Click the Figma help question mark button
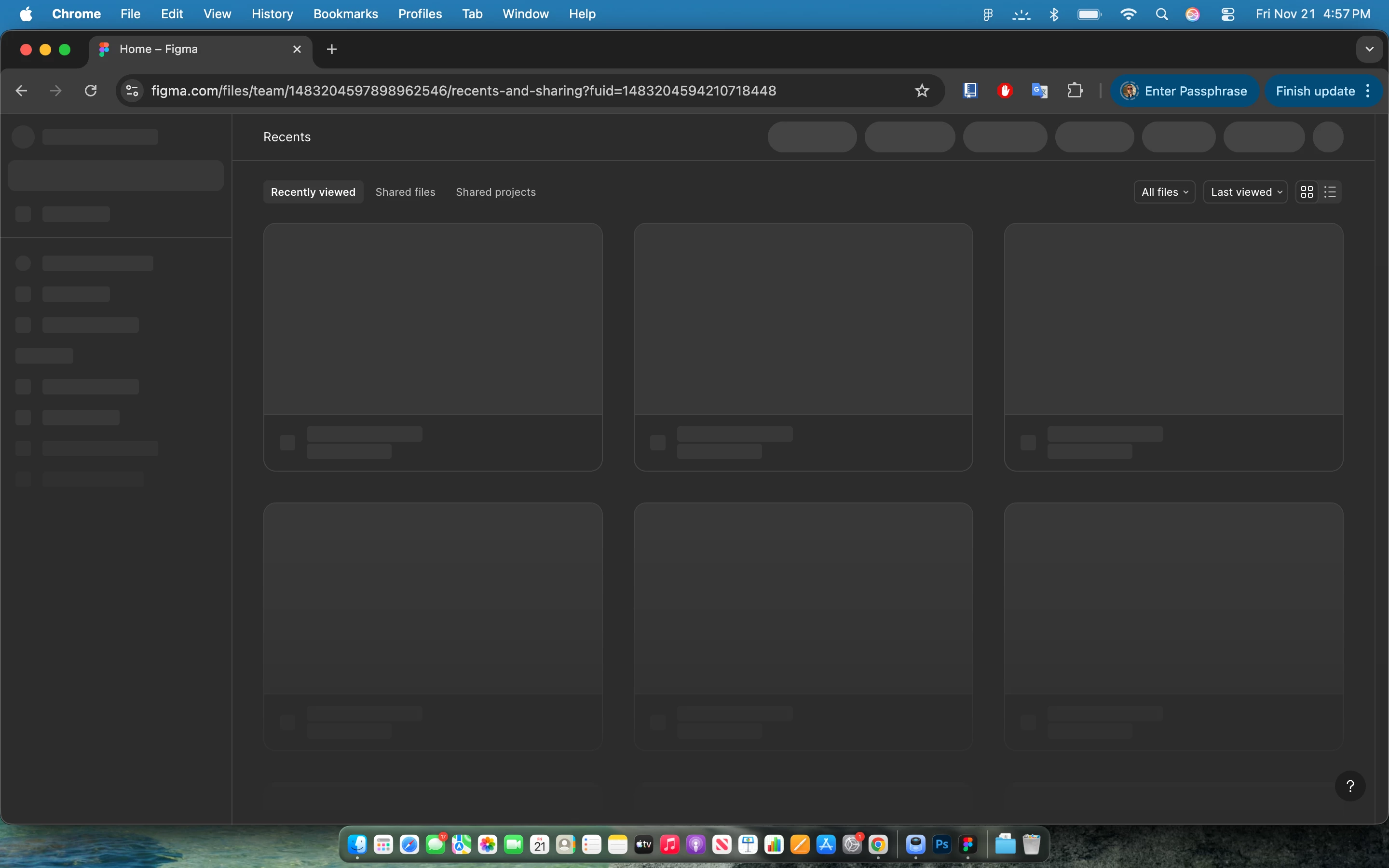This screenshot has height=868, width=1389. (x=1350, y=786)
